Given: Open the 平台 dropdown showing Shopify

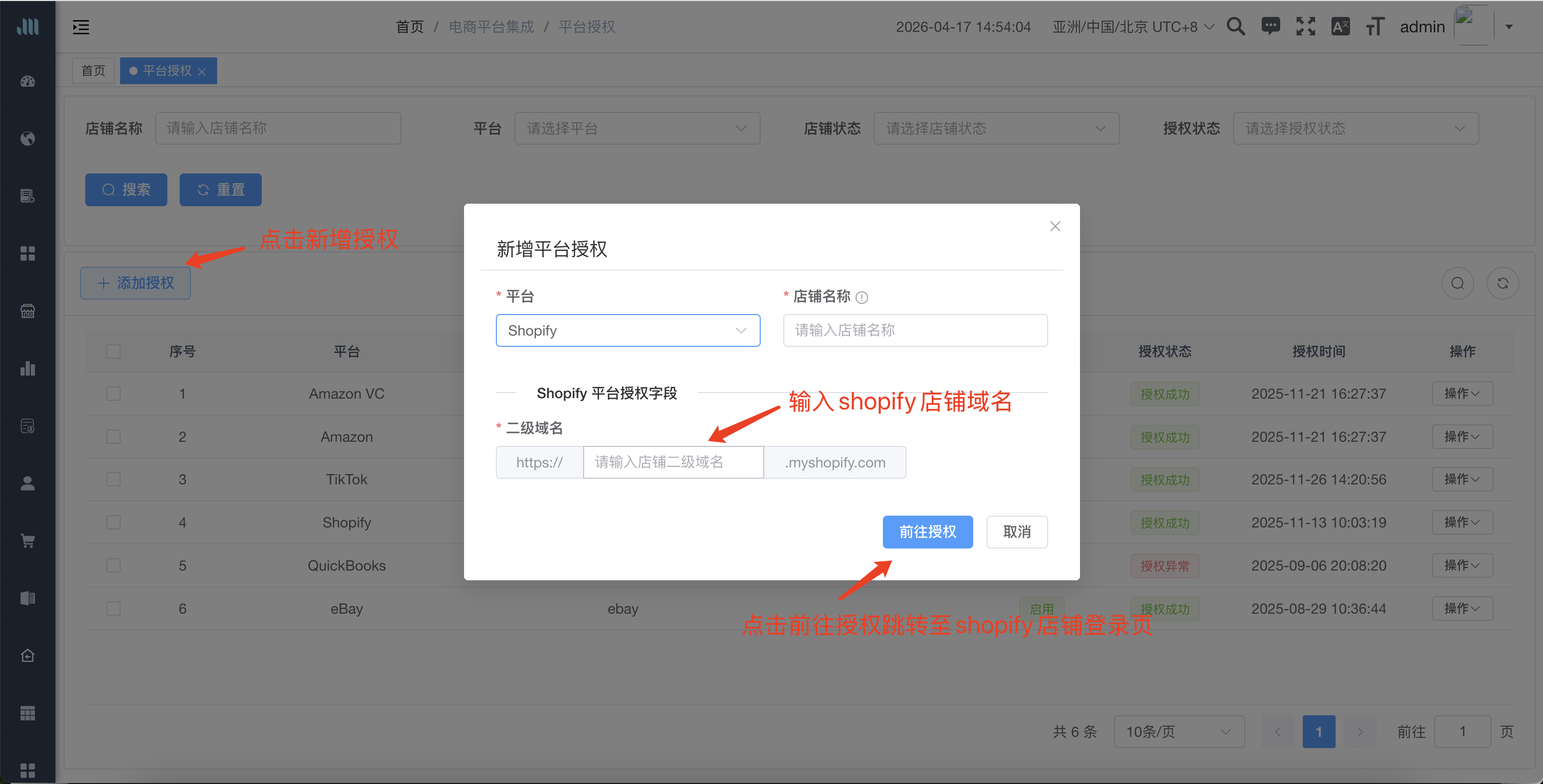Looking at the screenshot, I should click(x=628, y=330).
